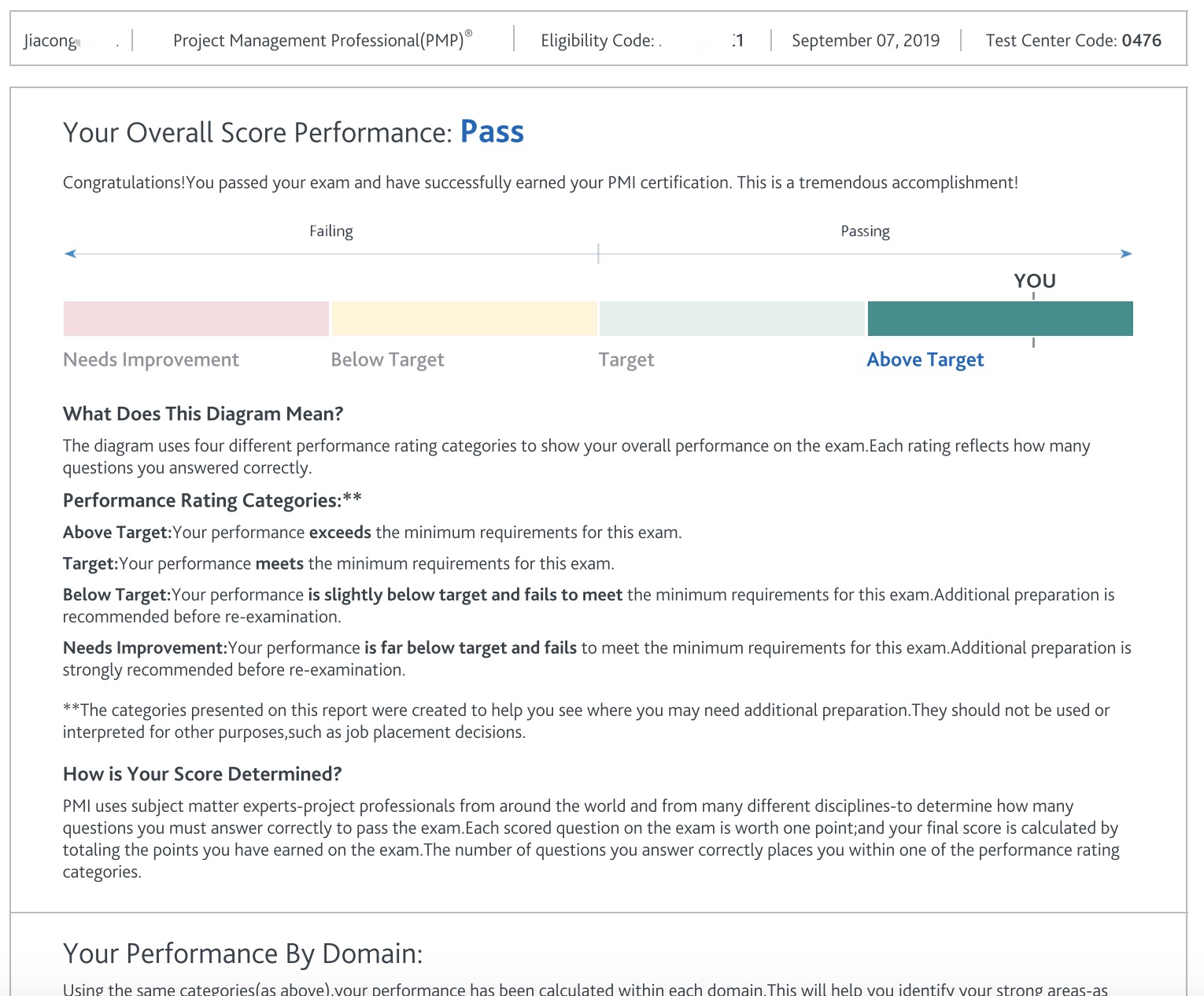The width and height of the screenshot is (1204, 996).
Task: Select the Below Target yellow bar segment
Action: point(464,319)
